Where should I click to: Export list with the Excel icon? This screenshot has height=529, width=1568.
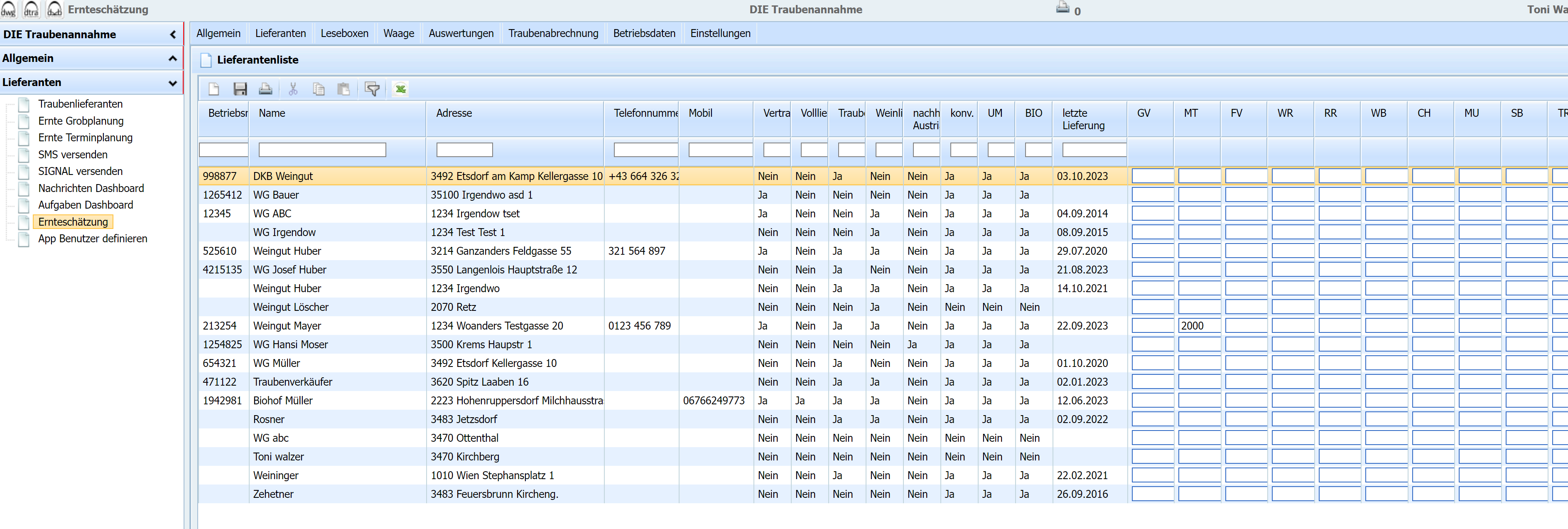[x=400, y=89]
